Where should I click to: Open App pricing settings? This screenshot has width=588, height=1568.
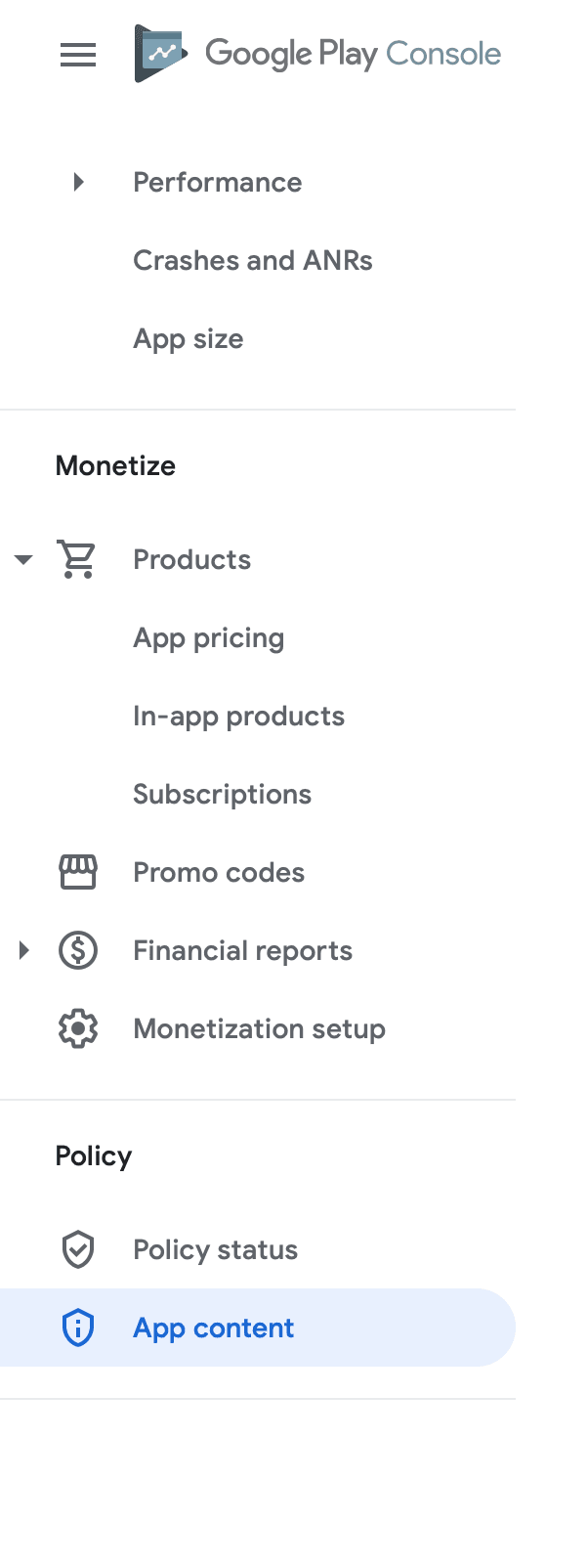tap(209, 637)
